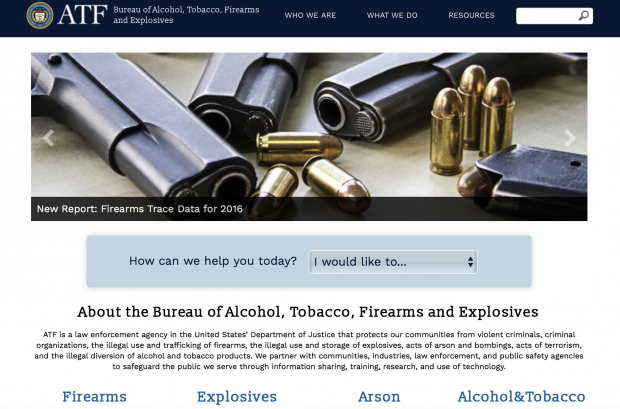Click into the site search field
This screenshot has width=620, height=409.
click(554, 16)
